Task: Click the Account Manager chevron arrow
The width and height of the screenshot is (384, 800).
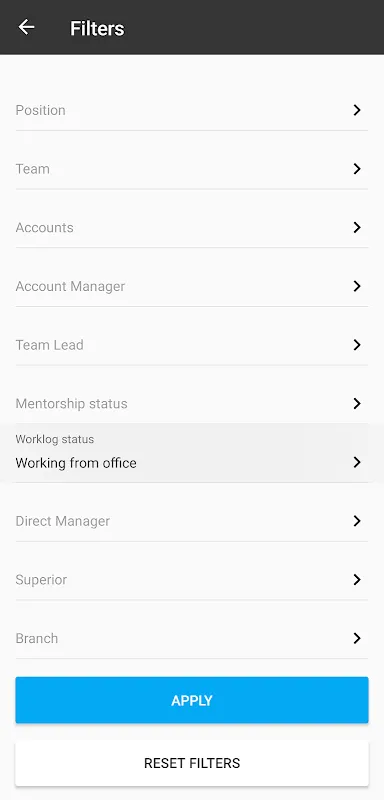Action: (x=357, y=286)
